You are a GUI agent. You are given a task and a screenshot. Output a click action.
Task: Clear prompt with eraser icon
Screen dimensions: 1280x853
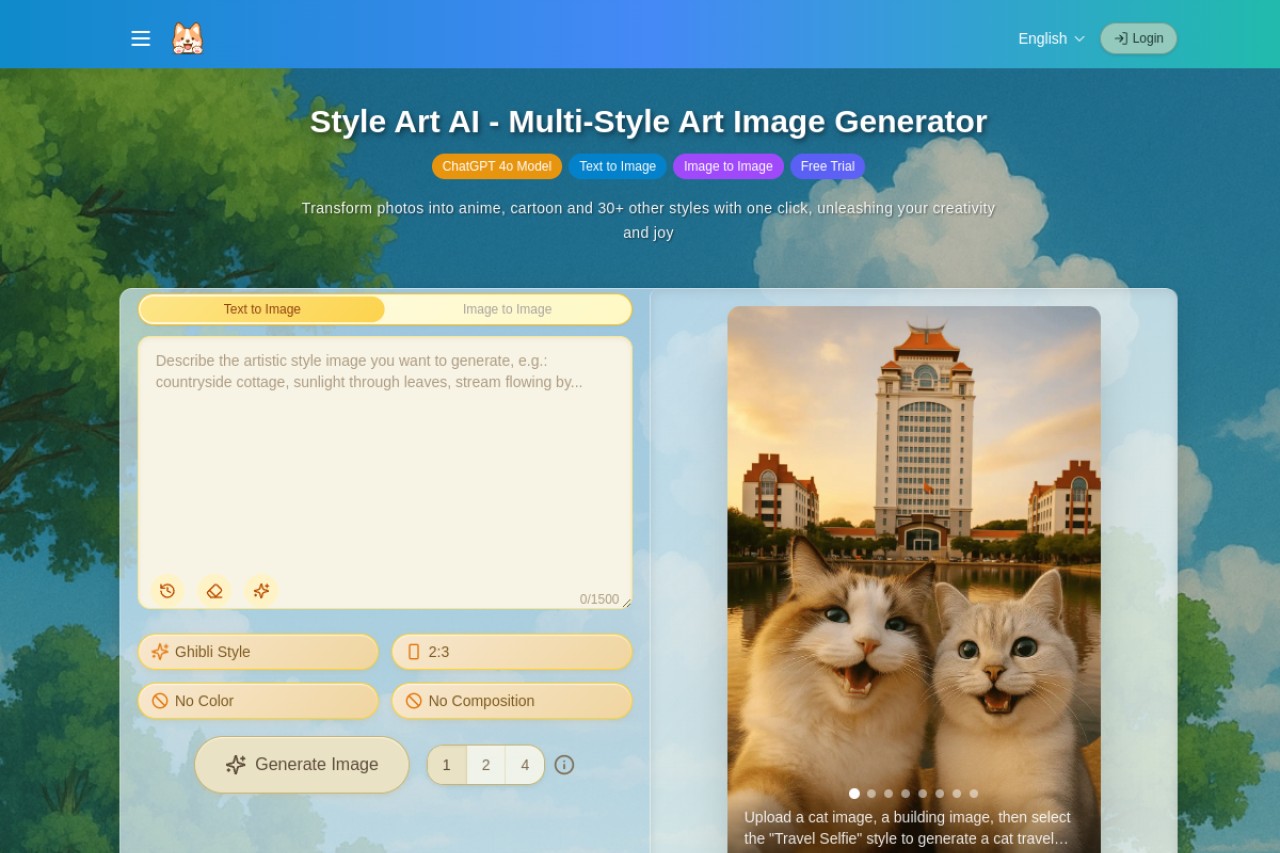point(214,591)
